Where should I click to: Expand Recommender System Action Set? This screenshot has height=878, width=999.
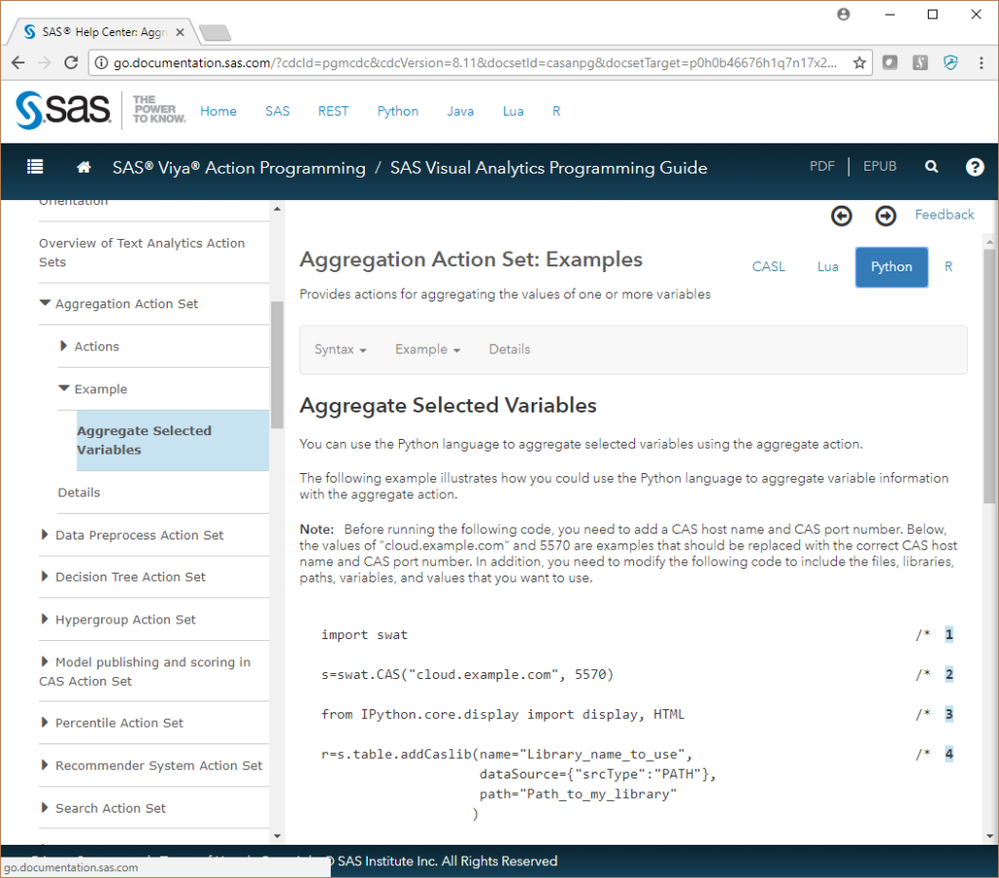click(44, 765)
